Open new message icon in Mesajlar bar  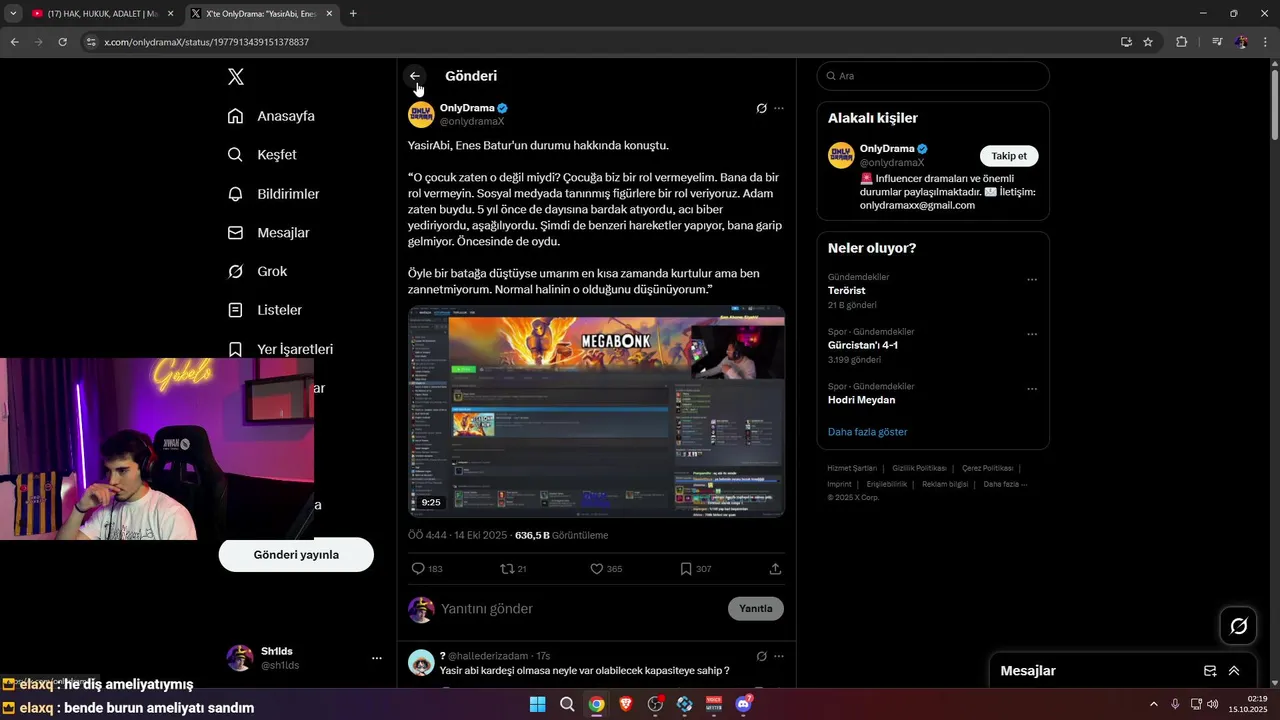1210,671
